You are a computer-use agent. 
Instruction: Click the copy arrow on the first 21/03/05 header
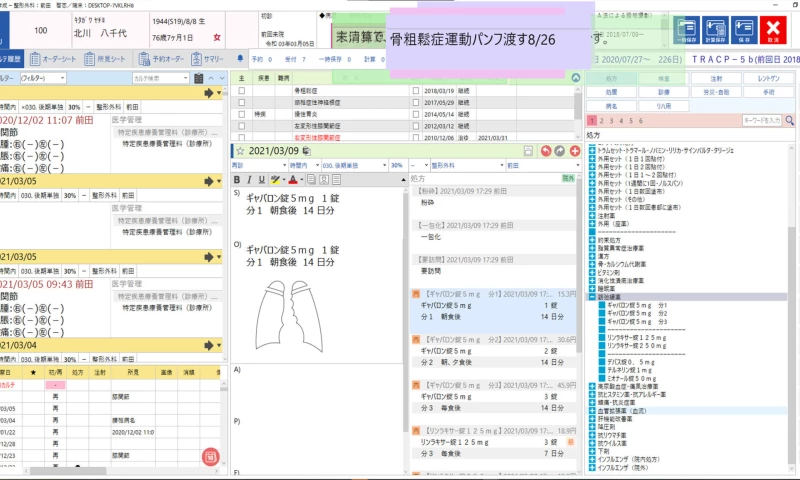209,181
